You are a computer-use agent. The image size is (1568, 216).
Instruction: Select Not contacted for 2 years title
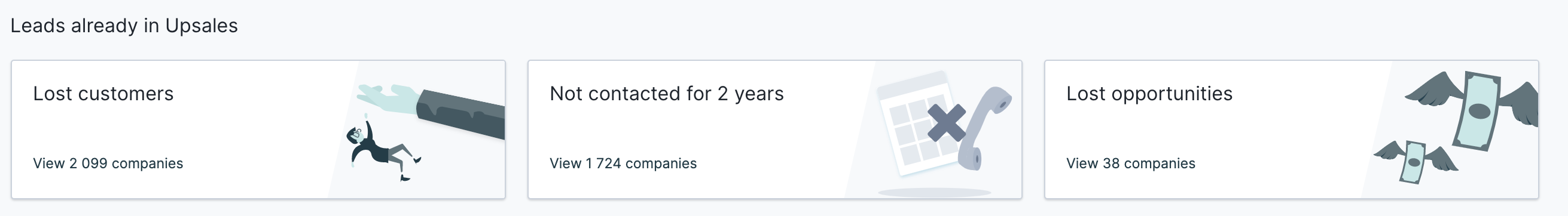[x=667, y=94]
